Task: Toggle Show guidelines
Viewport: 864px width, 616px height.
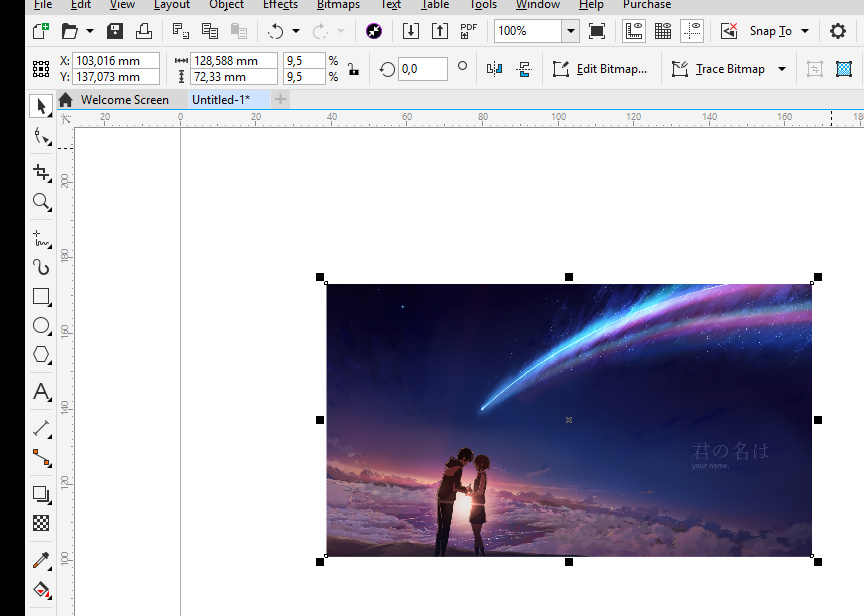Action: (692, 31)
